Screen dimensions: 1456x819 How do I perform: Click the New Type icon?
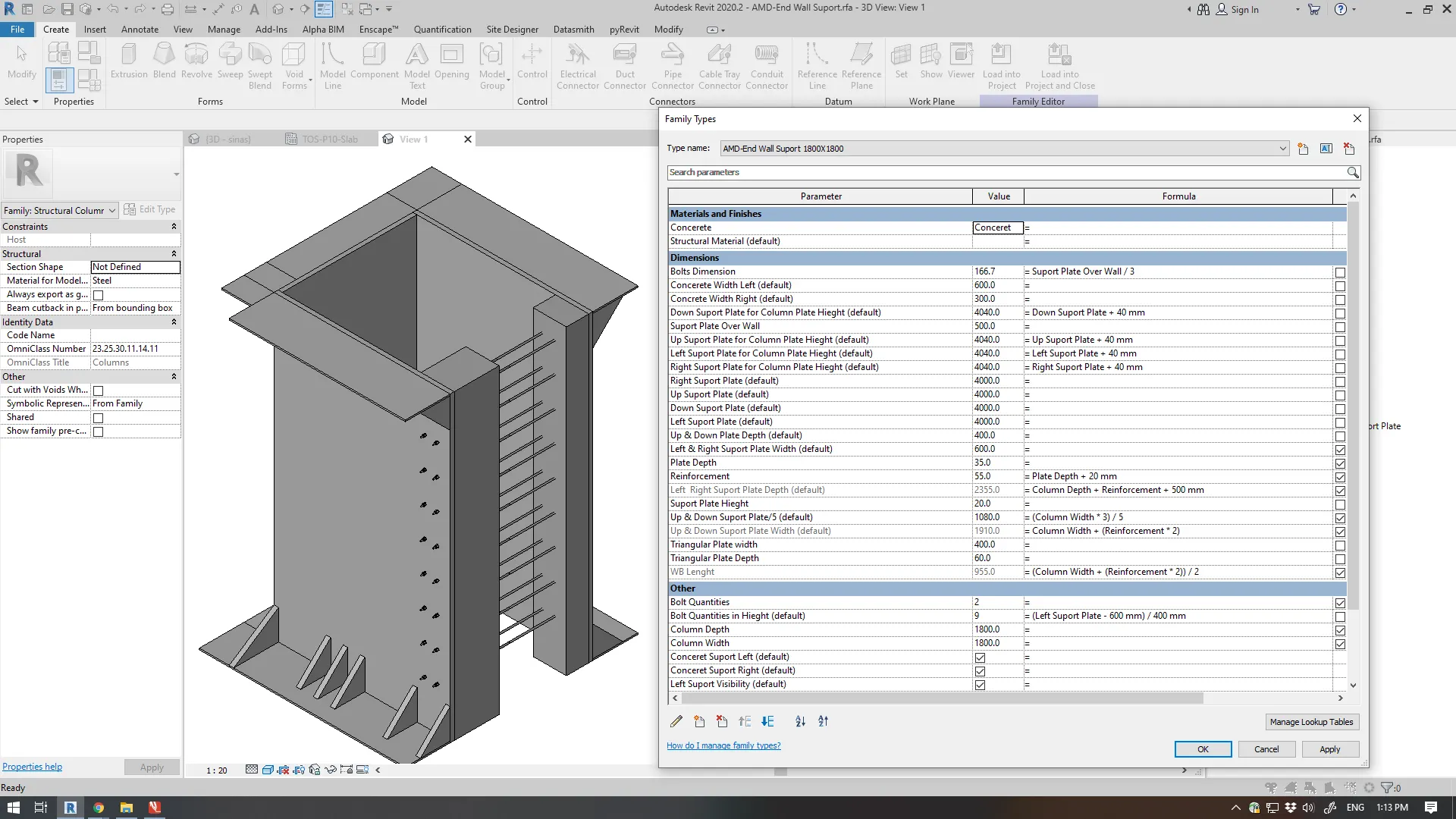tap(1303, 149)
